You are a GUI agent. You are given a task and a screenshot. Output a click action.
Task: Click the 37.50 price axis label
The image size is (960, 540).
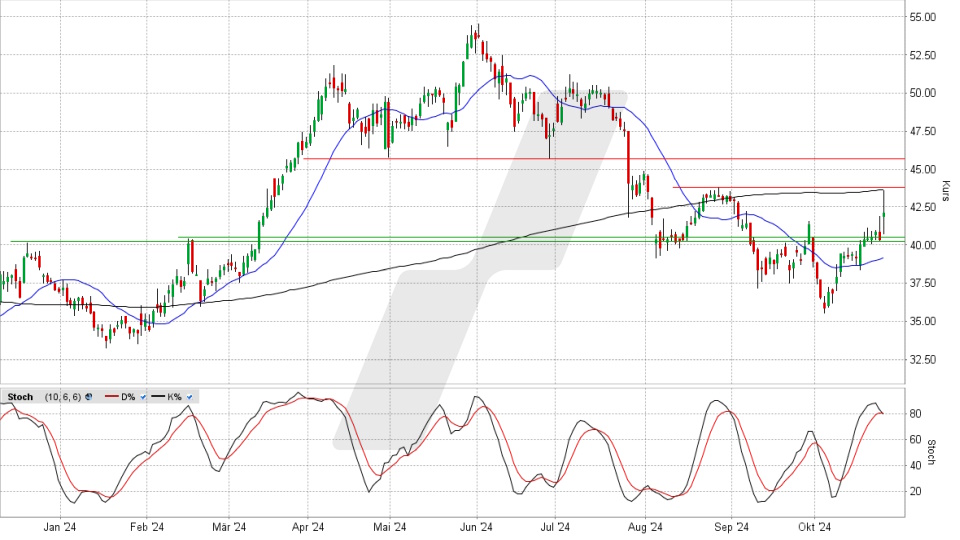(923, 283)
